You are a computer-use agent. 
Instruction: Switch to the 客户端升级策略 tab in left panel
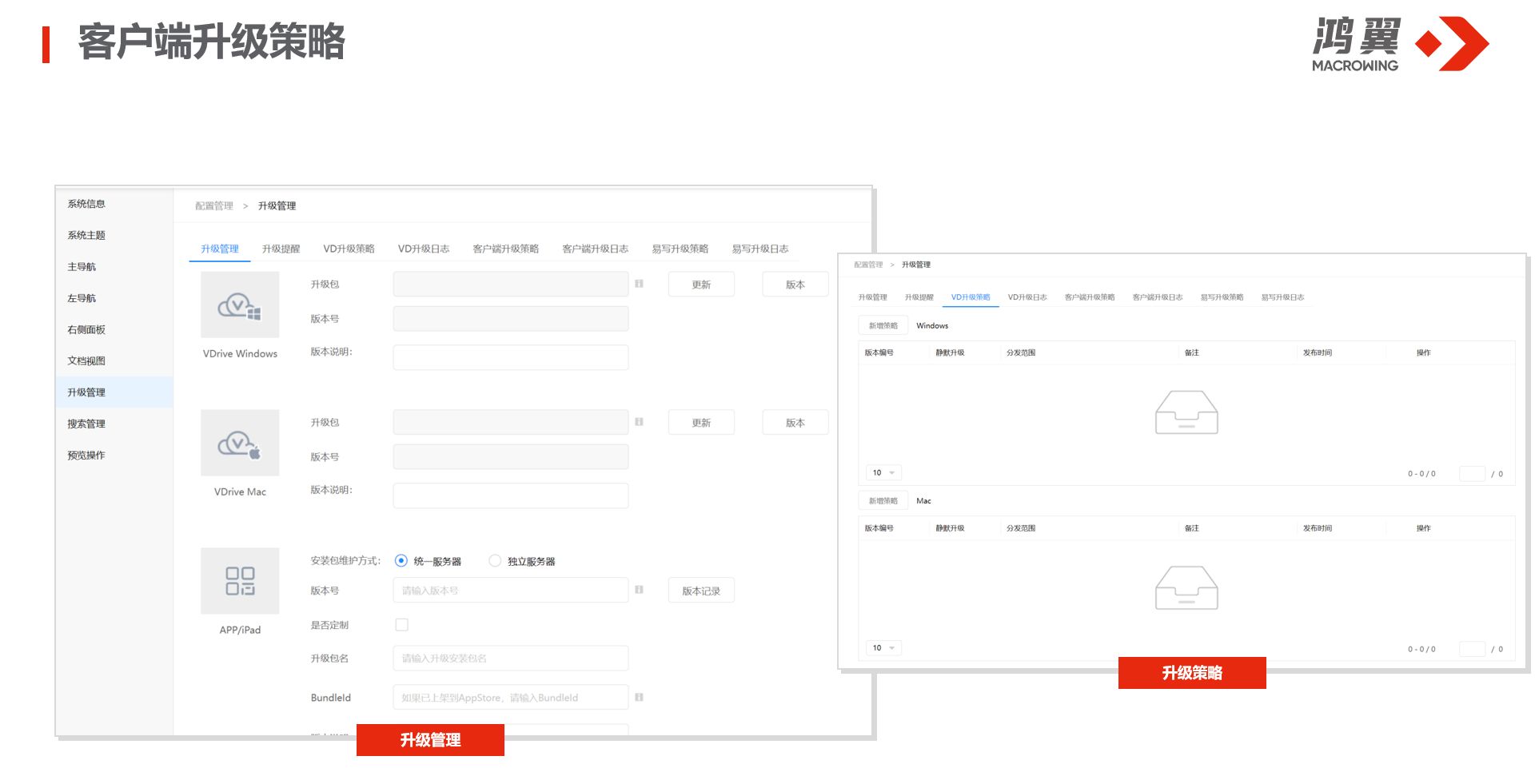point(505,249)
